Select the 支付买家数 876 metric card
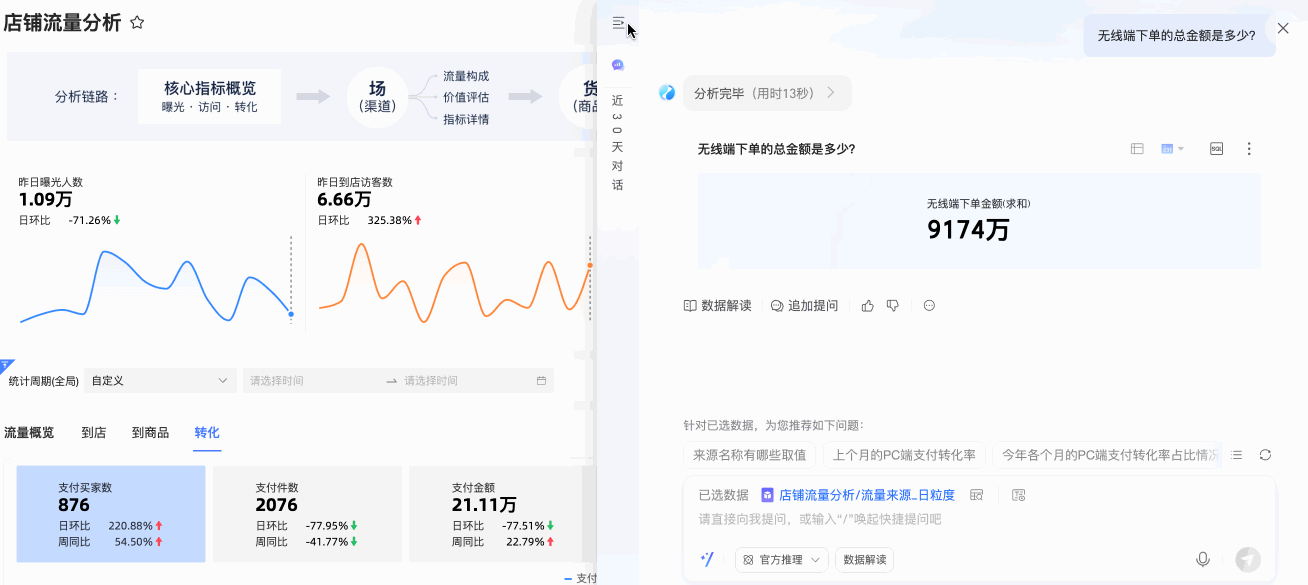 click(x=111, y=514)
